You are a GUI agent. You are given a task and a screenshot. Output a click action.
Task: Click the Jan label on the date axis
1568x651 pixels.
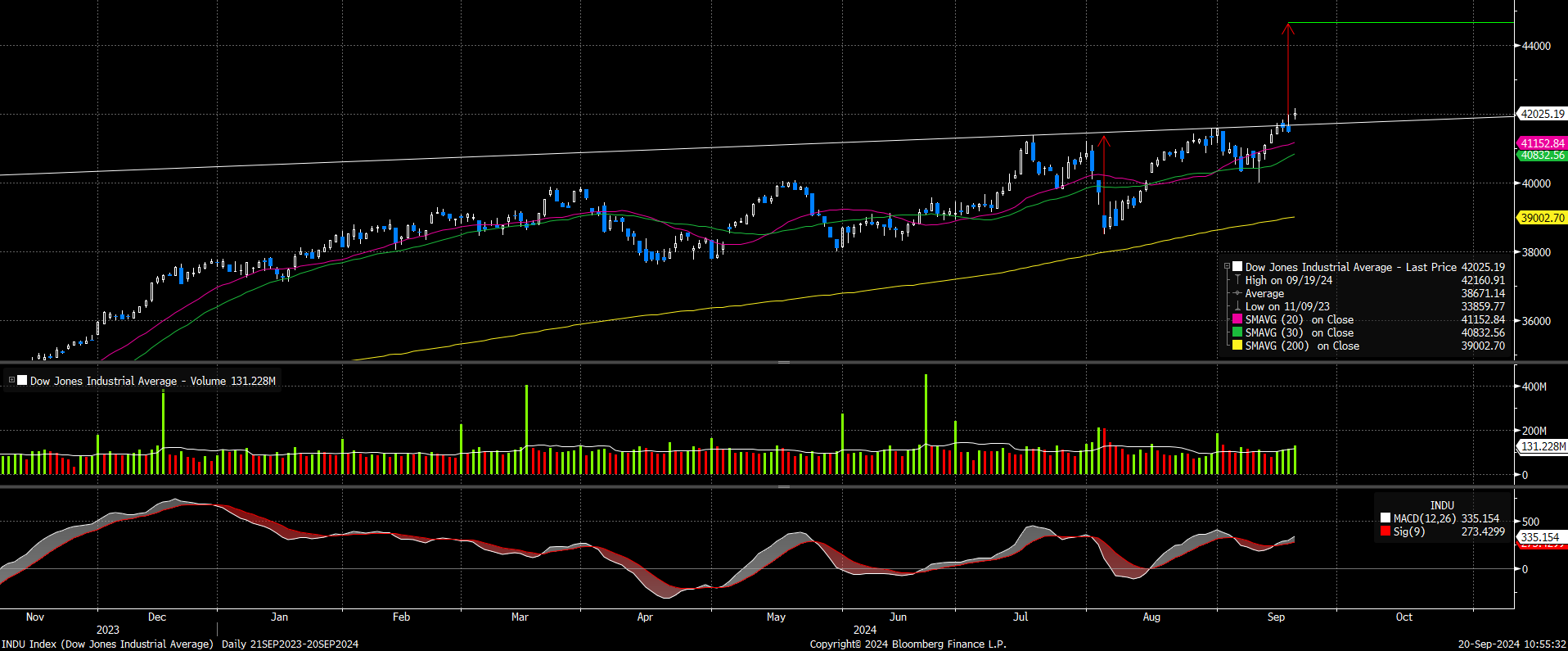tap(279, 617)
